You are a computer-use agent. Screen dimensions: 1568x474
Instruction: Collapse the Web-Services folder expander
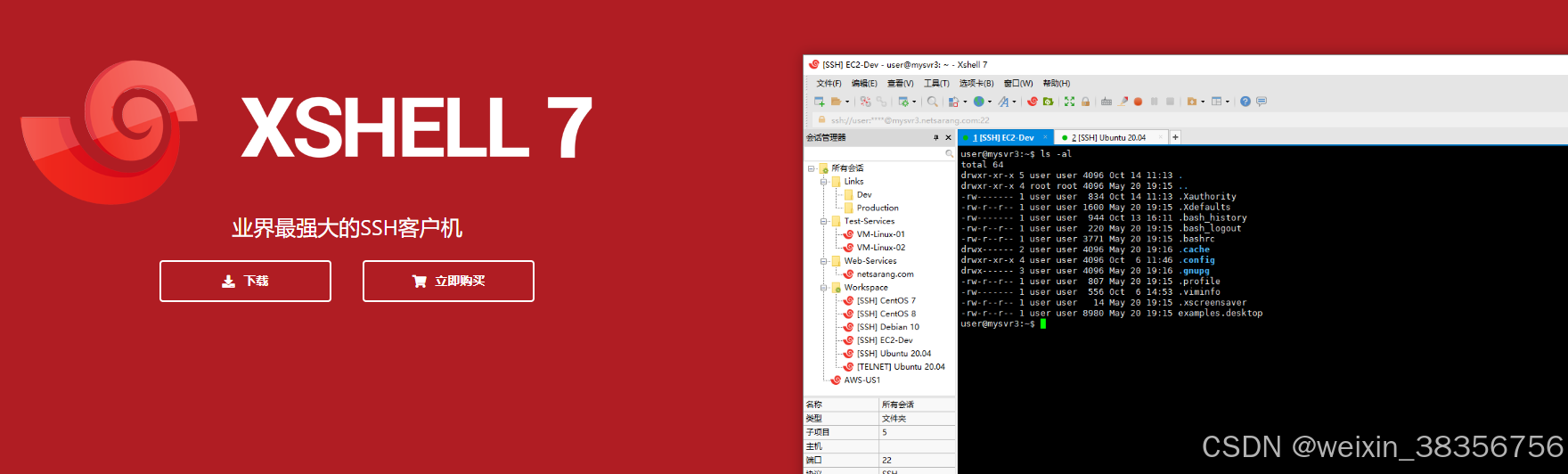point(823,261)
